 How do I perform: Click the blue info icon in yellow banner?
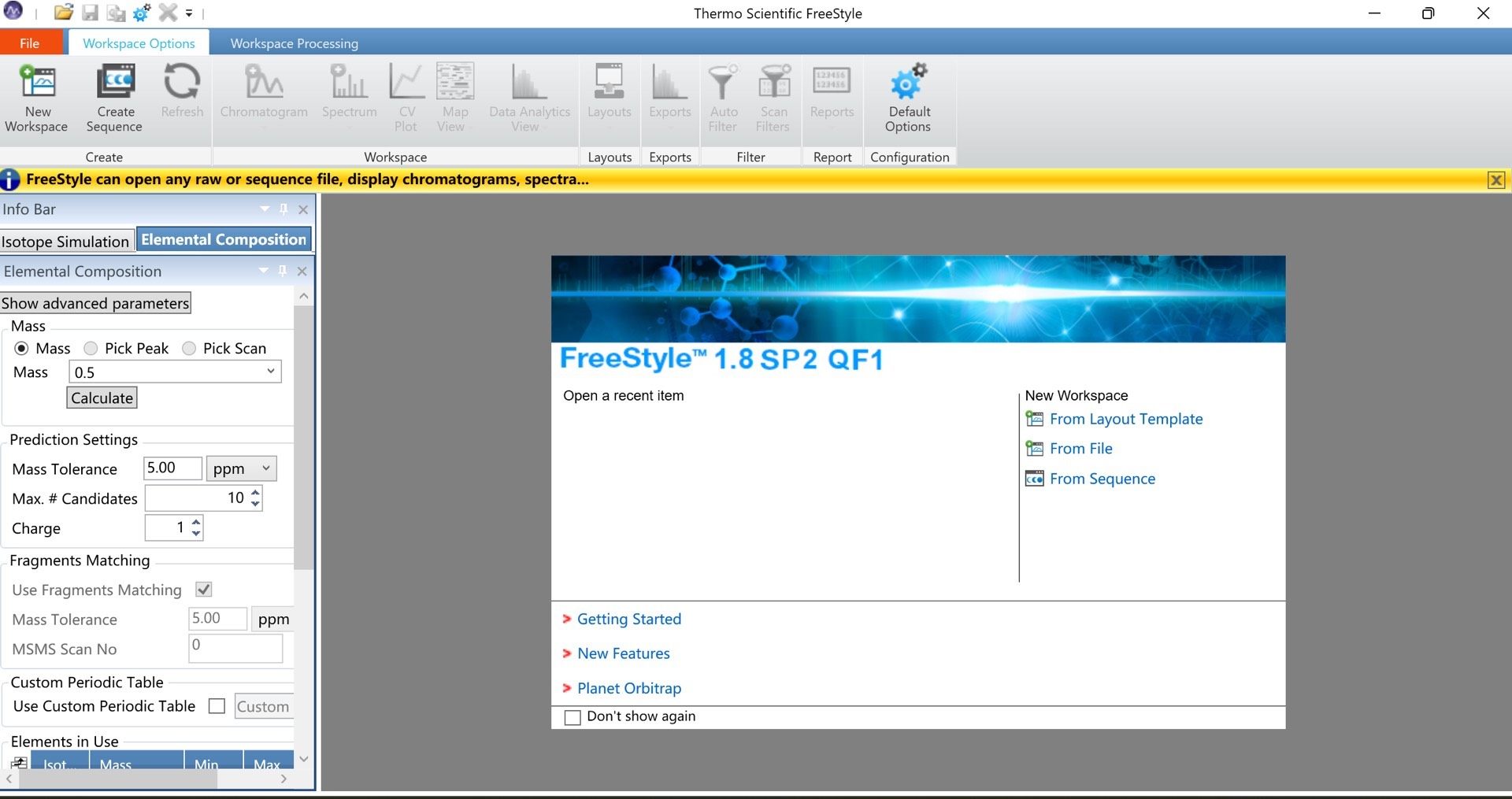coord(10,179)
